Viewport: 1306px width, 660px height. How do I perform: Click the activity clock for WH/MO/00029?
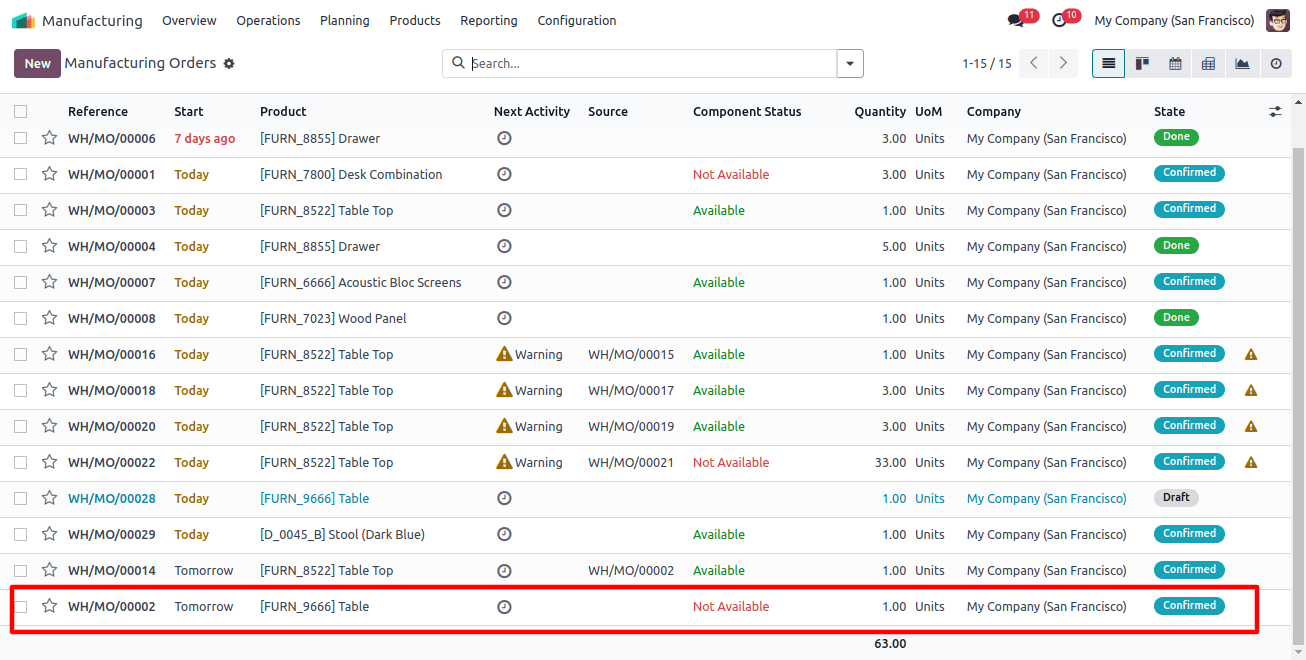tap(504, 534)
